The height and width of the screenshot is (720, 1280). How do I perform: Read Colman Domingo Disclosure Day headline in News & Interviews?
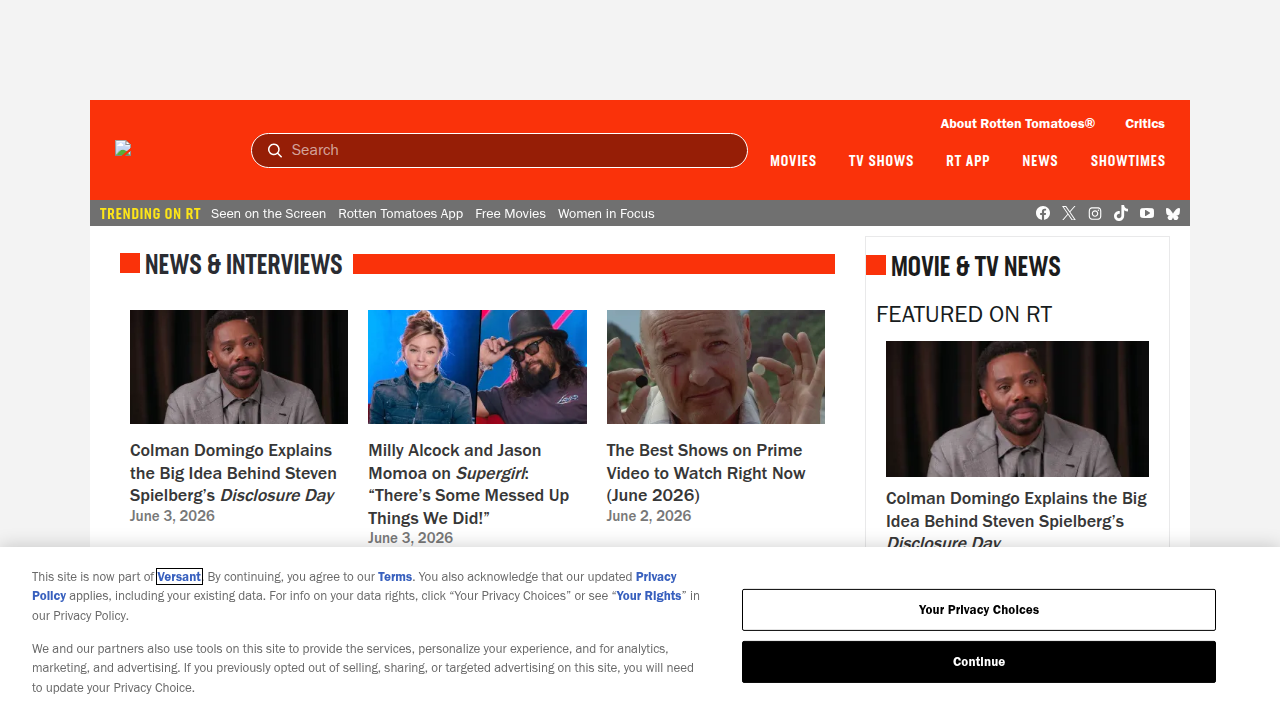point(233,473)
